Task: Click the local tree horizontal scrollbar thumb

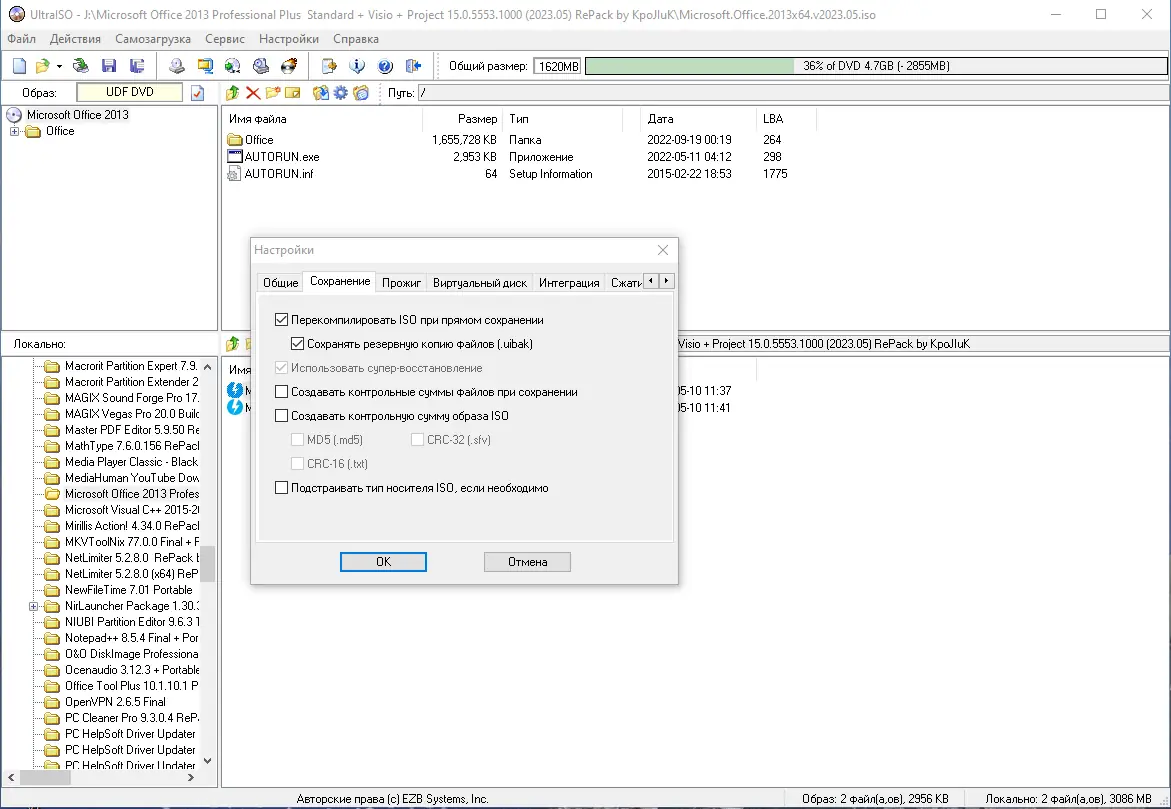Action: pos(45,778)
